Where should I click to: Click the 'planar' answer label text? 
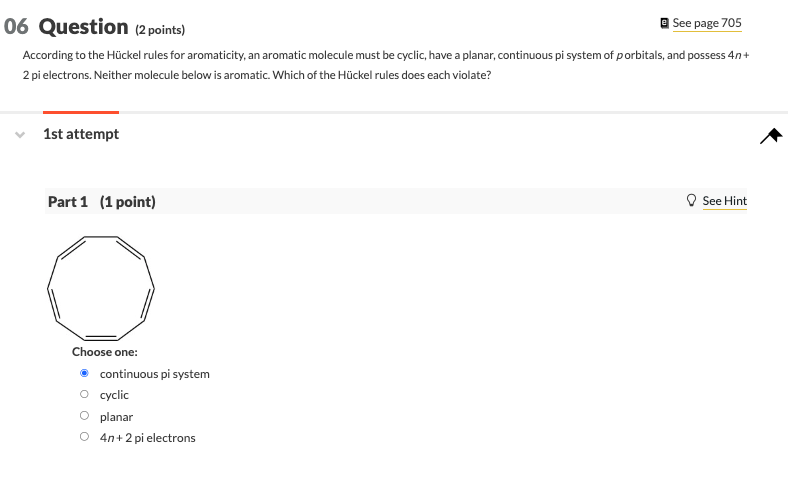pyautogui.click(x=117, y=417)
